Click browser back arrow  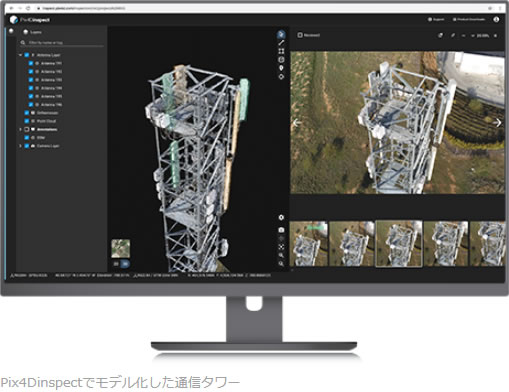(x=12, y=8)
